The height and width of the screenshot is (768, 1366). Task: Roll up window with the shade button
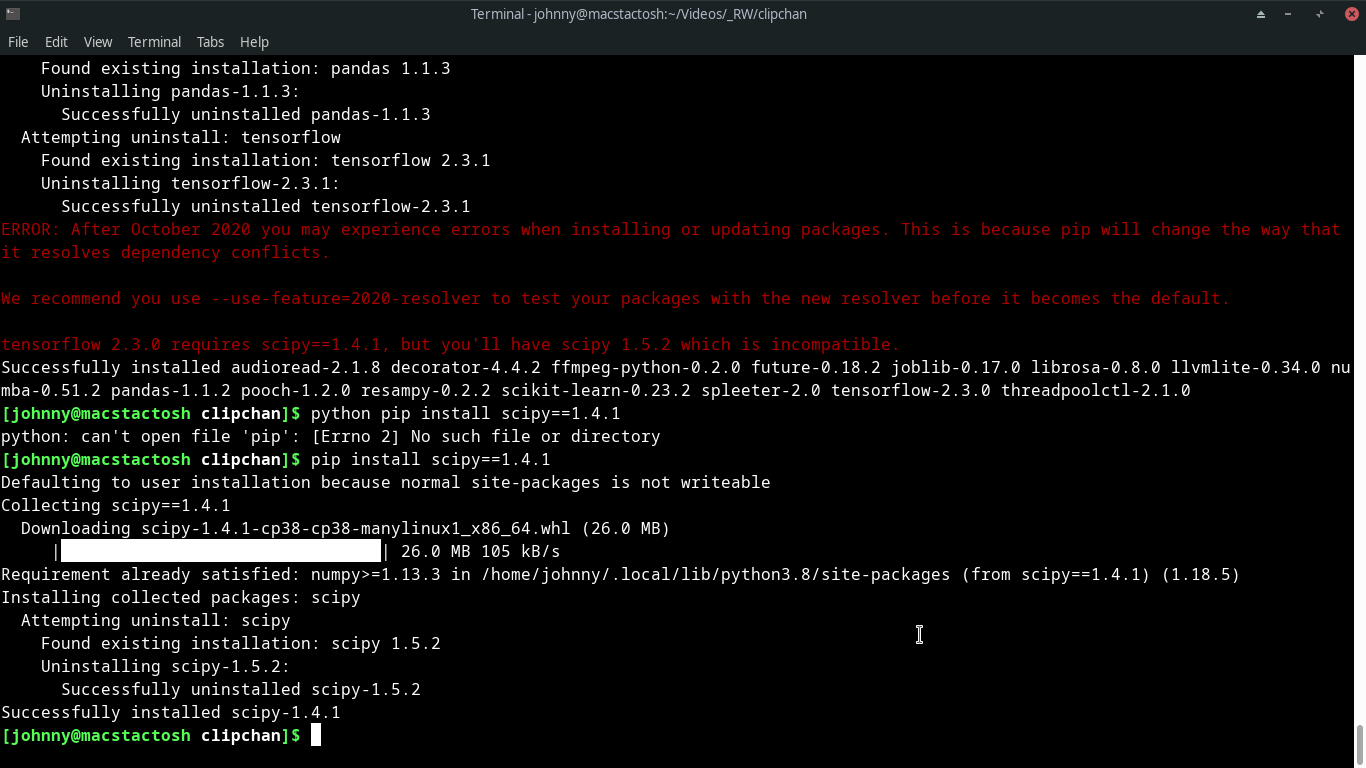[1261, 14]
